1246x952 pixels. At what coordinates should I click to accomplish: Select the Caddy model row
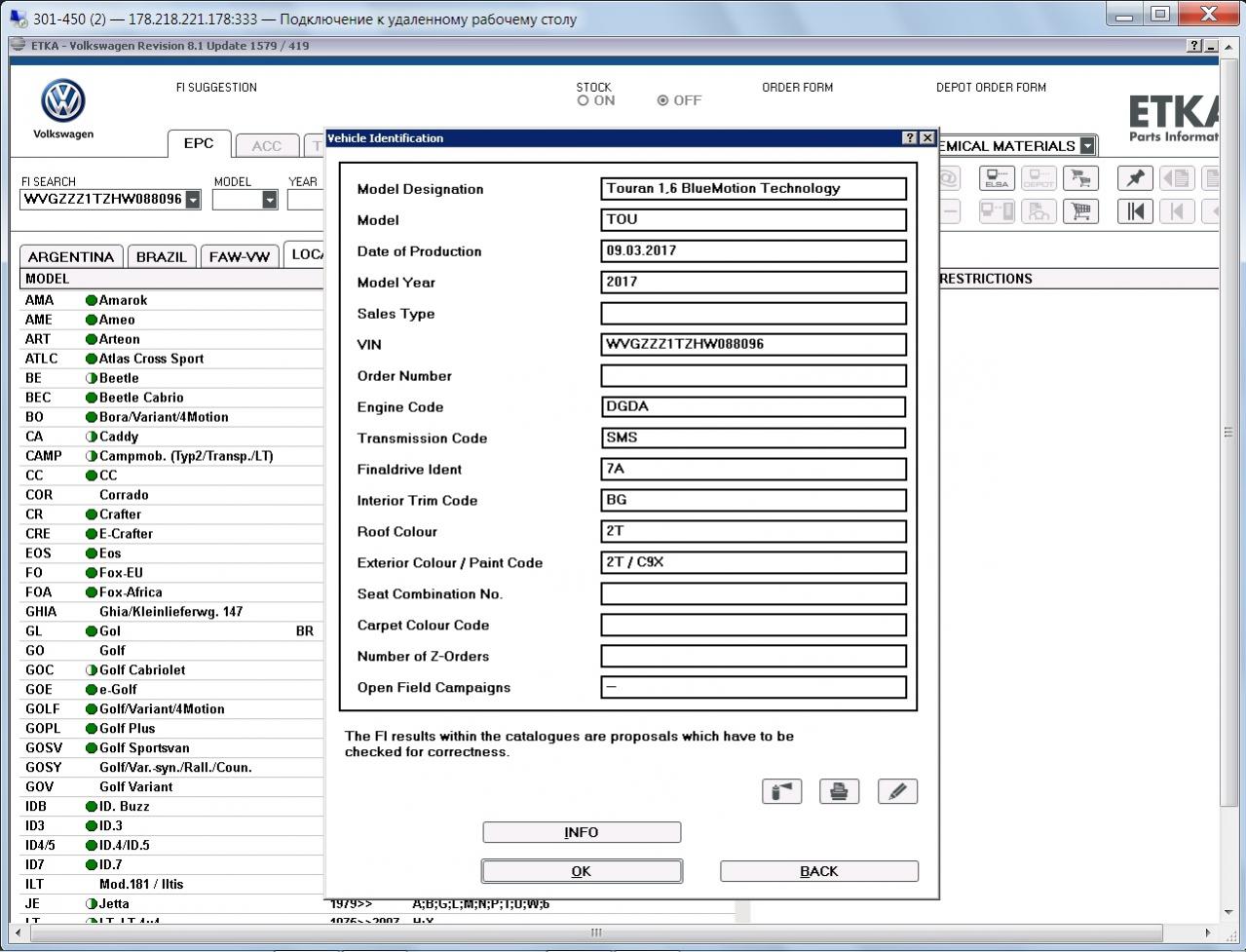(x=171, y=437)
